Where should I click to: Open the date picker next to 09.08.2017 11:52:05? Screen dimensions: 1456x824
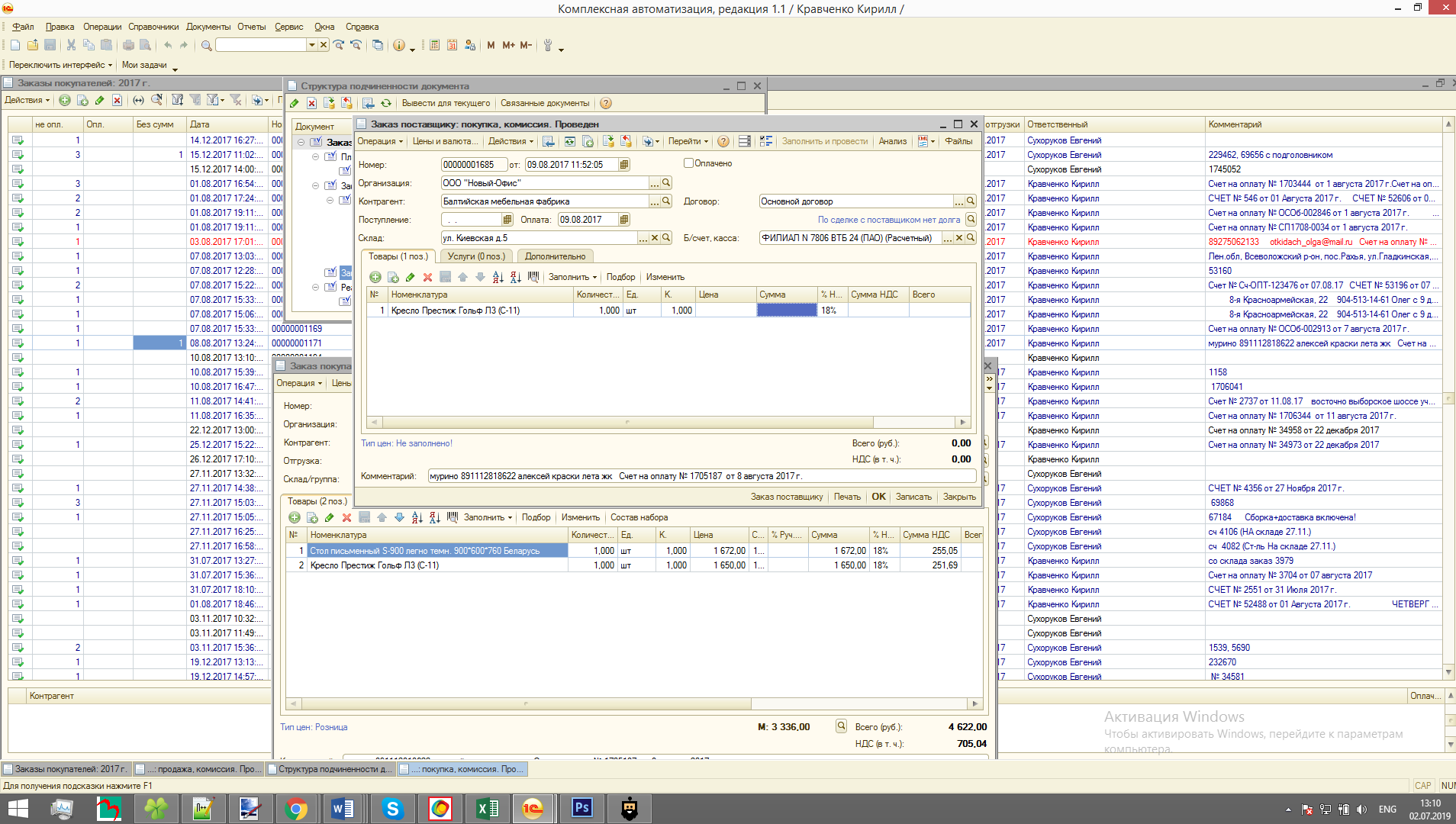point(624,165)
